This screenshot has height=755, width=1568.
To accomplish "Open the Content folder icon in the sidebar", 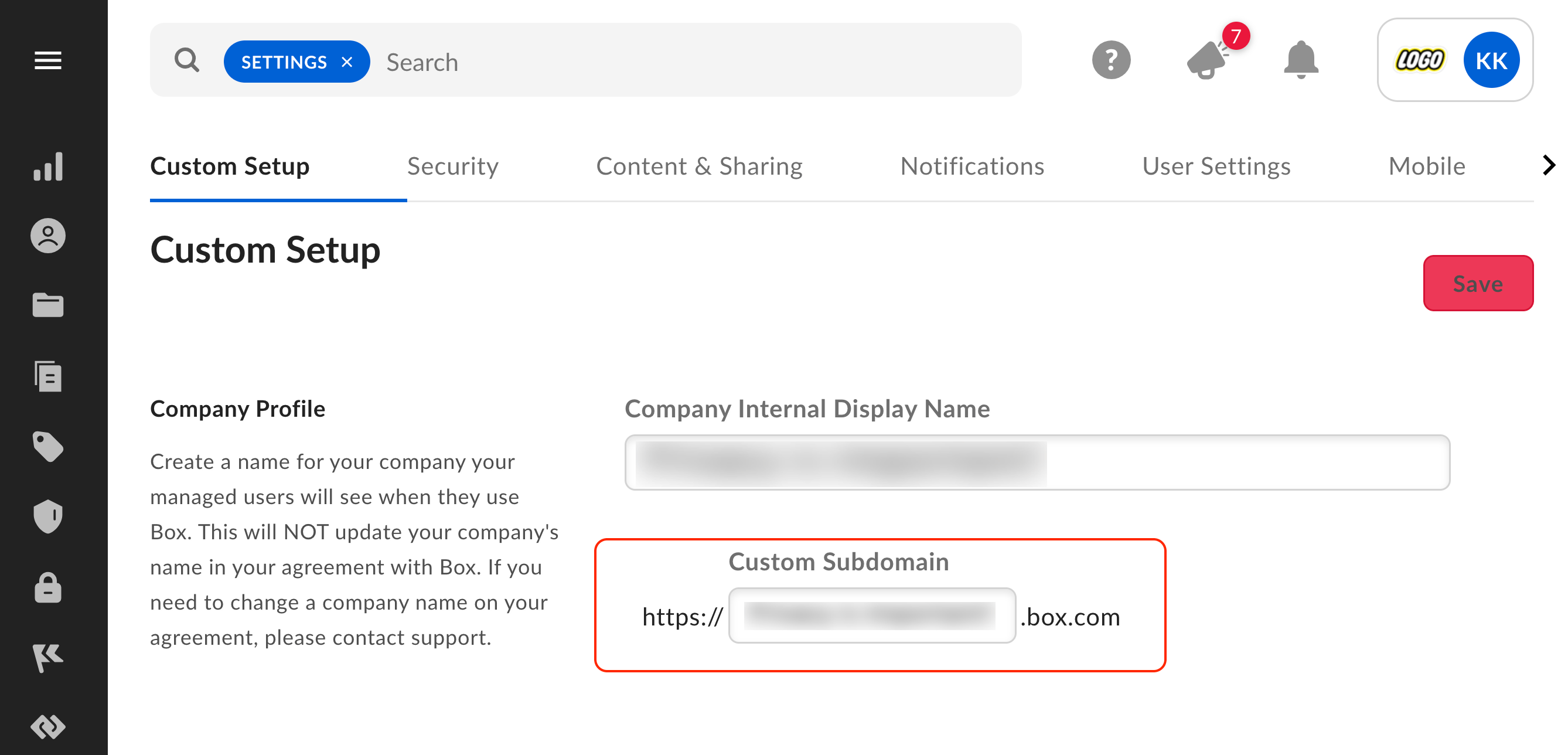I will 47,305.
